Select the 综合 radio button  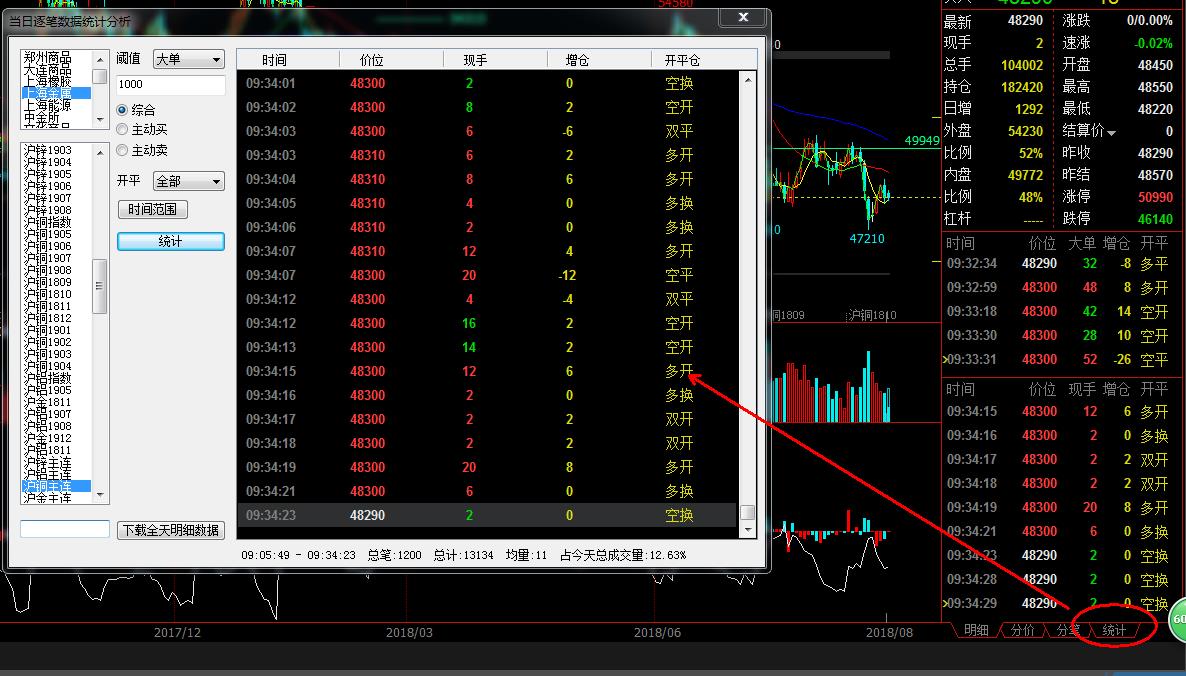[123, 110]
